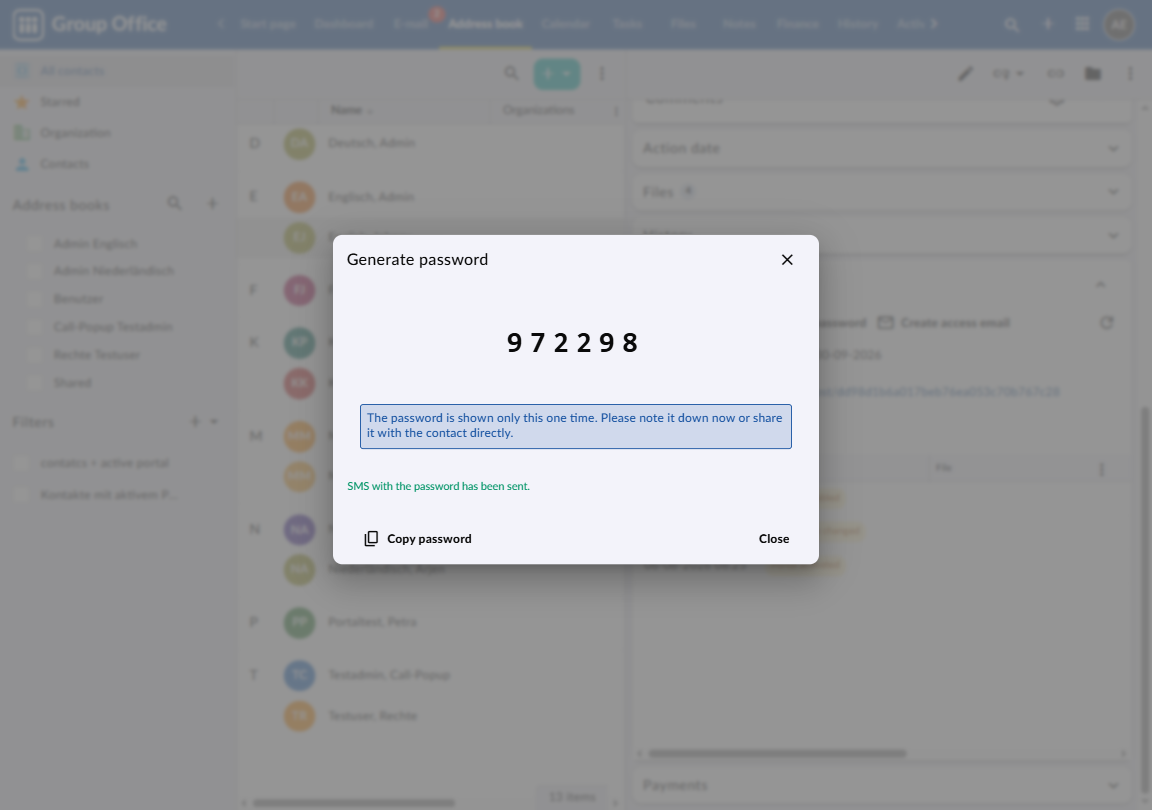Image resolution: width=1152 pixels, height=810 pixels.
Task: Open the export dropdown in detail toolbar
Action: [x=1008, y=74]
